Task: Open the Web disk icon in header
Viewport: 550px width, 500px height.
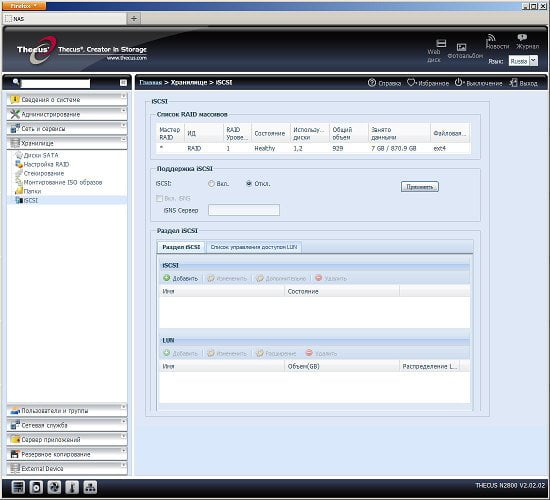Action: point(441,44)
